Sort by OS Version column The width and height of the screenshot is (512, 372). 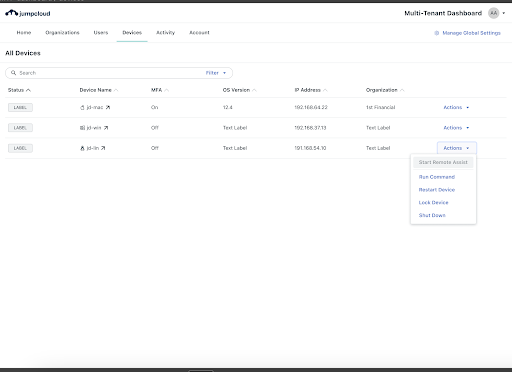pos(239,90)
